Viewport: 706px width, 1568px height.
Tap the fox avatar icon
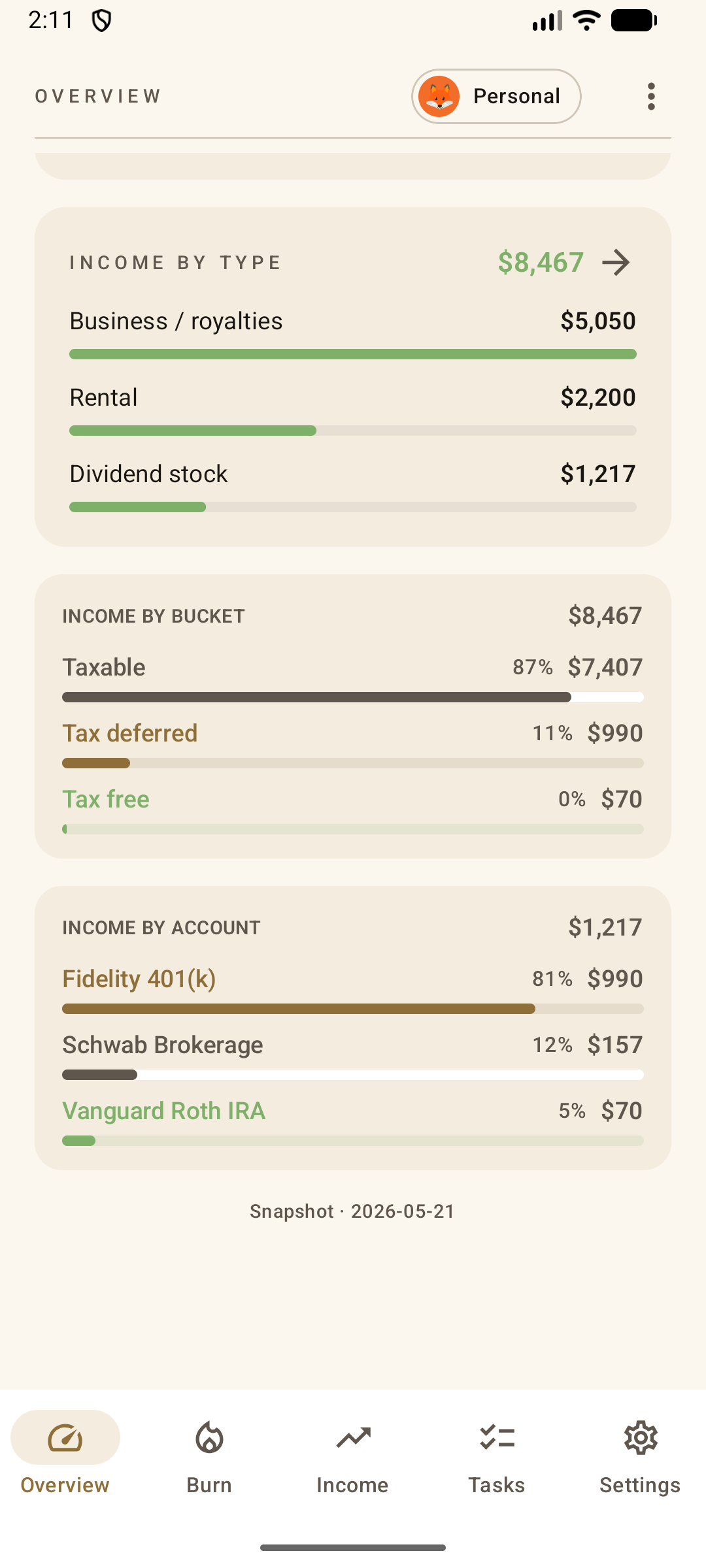[439, 97]
